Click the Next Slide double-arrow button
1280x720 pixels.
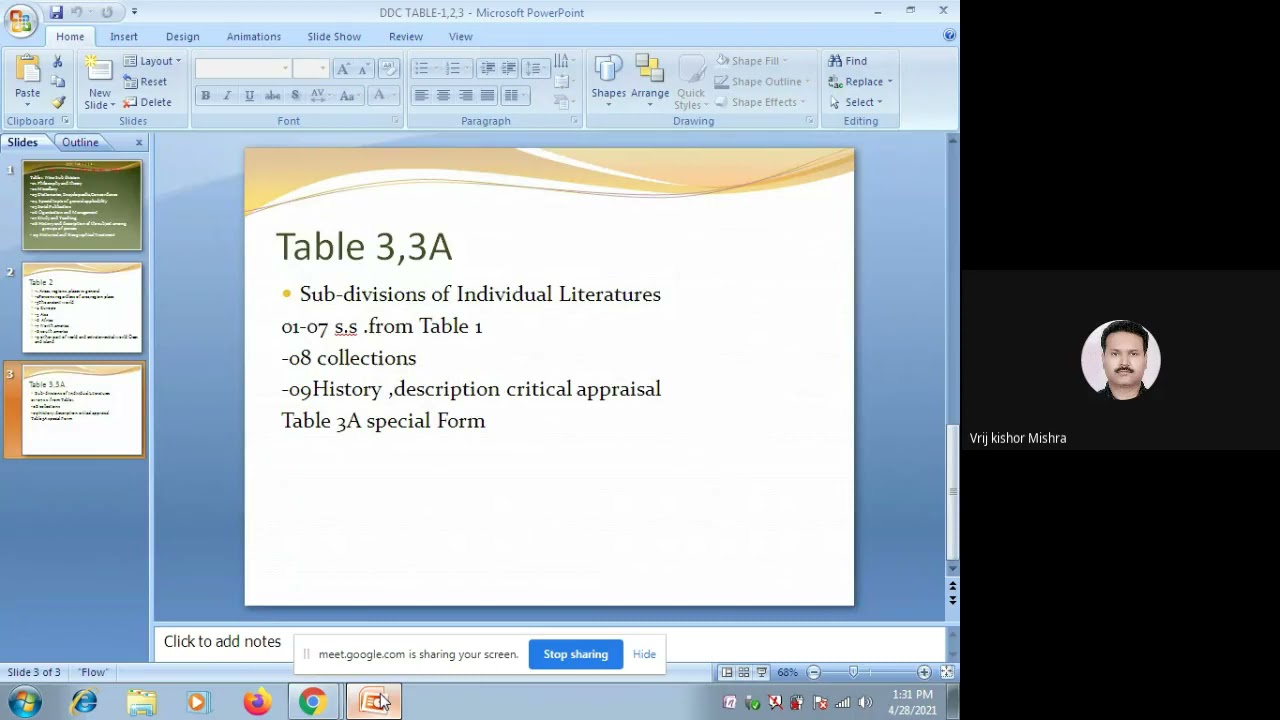click(953, 598)
